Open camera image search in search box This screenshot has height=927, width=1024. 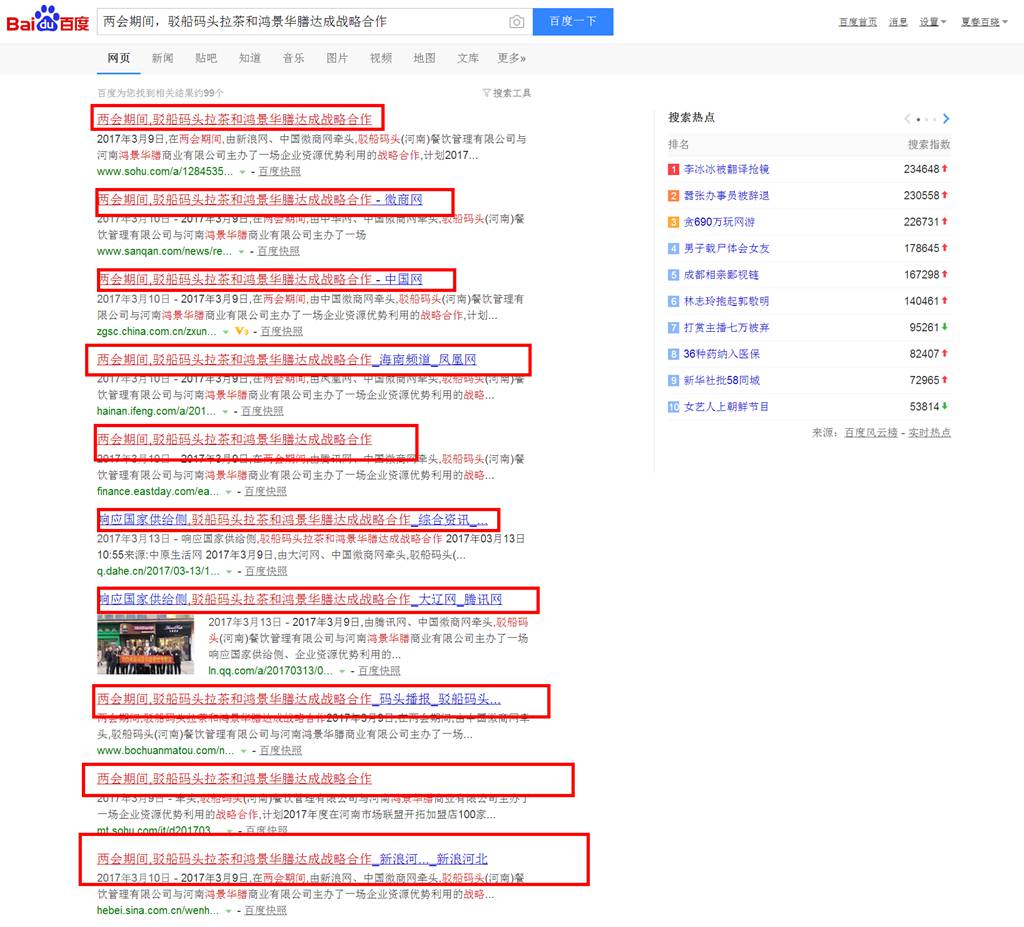tap(516, 22)
